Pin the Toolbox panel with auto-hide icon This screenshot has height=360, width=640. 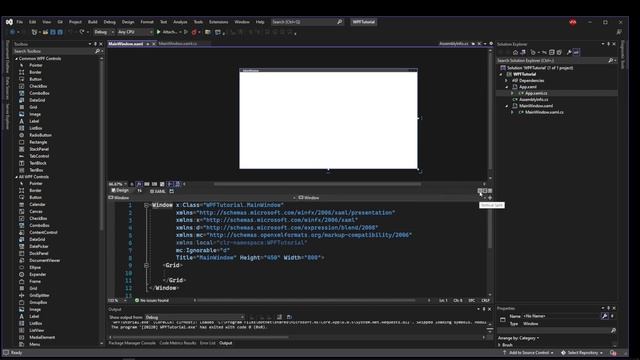[x=96, y=44]
